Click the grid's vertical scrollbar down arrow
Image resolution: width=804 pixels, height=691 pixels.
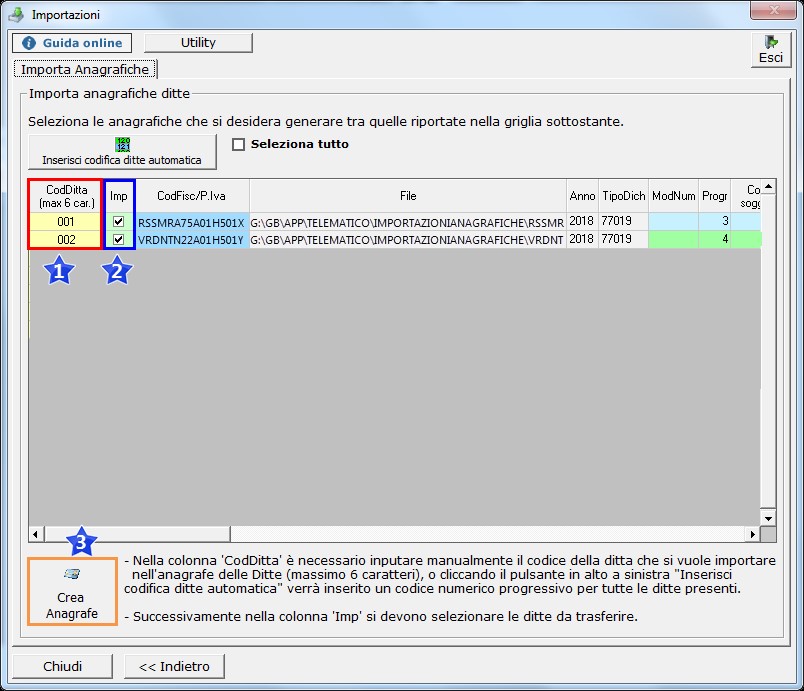point(768,518)
